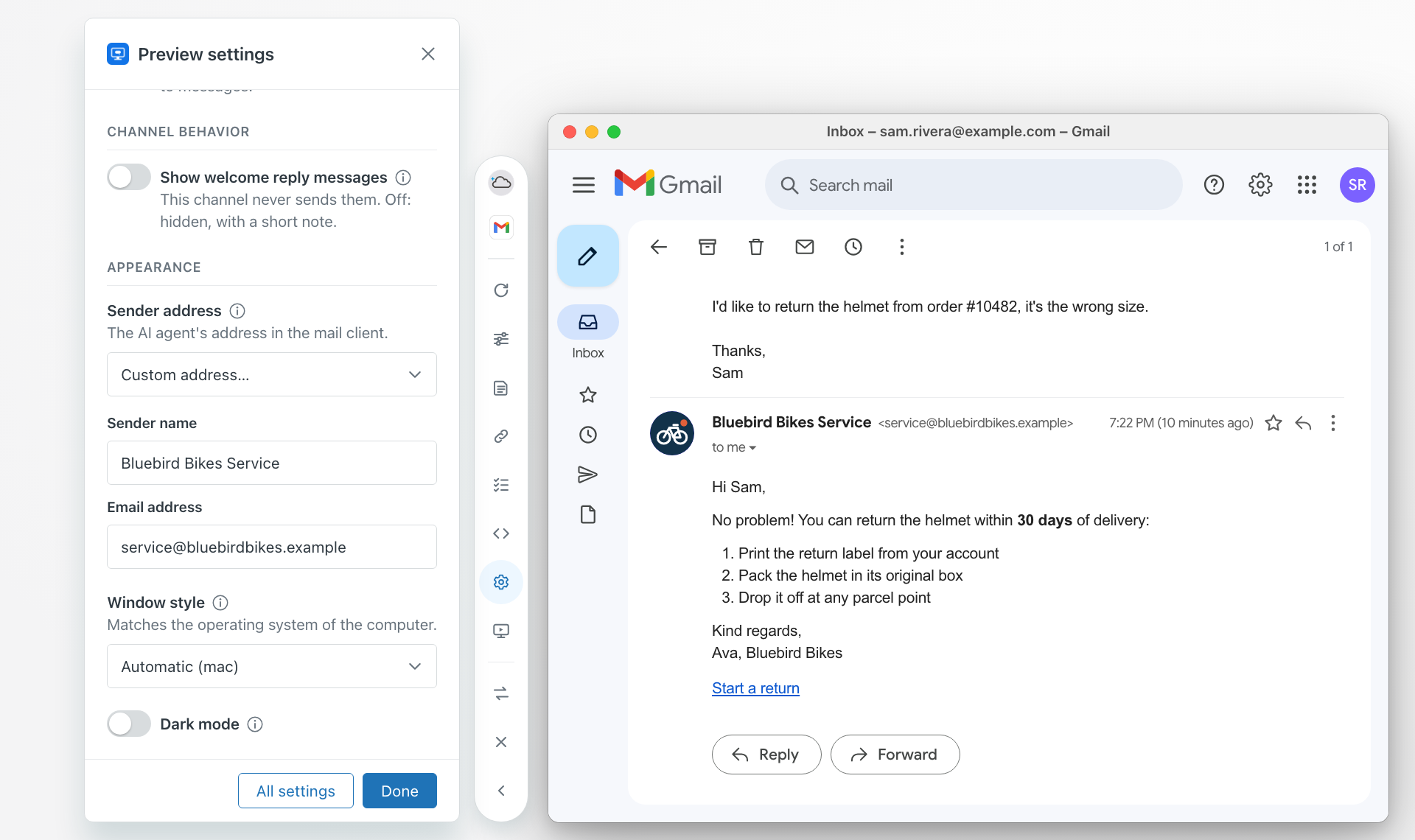Click the refresh icon in the vertical toolbar
Image resolution: width=1415 pixels, height=840 pixels.
pyautogui.click(x=501, y=290)
